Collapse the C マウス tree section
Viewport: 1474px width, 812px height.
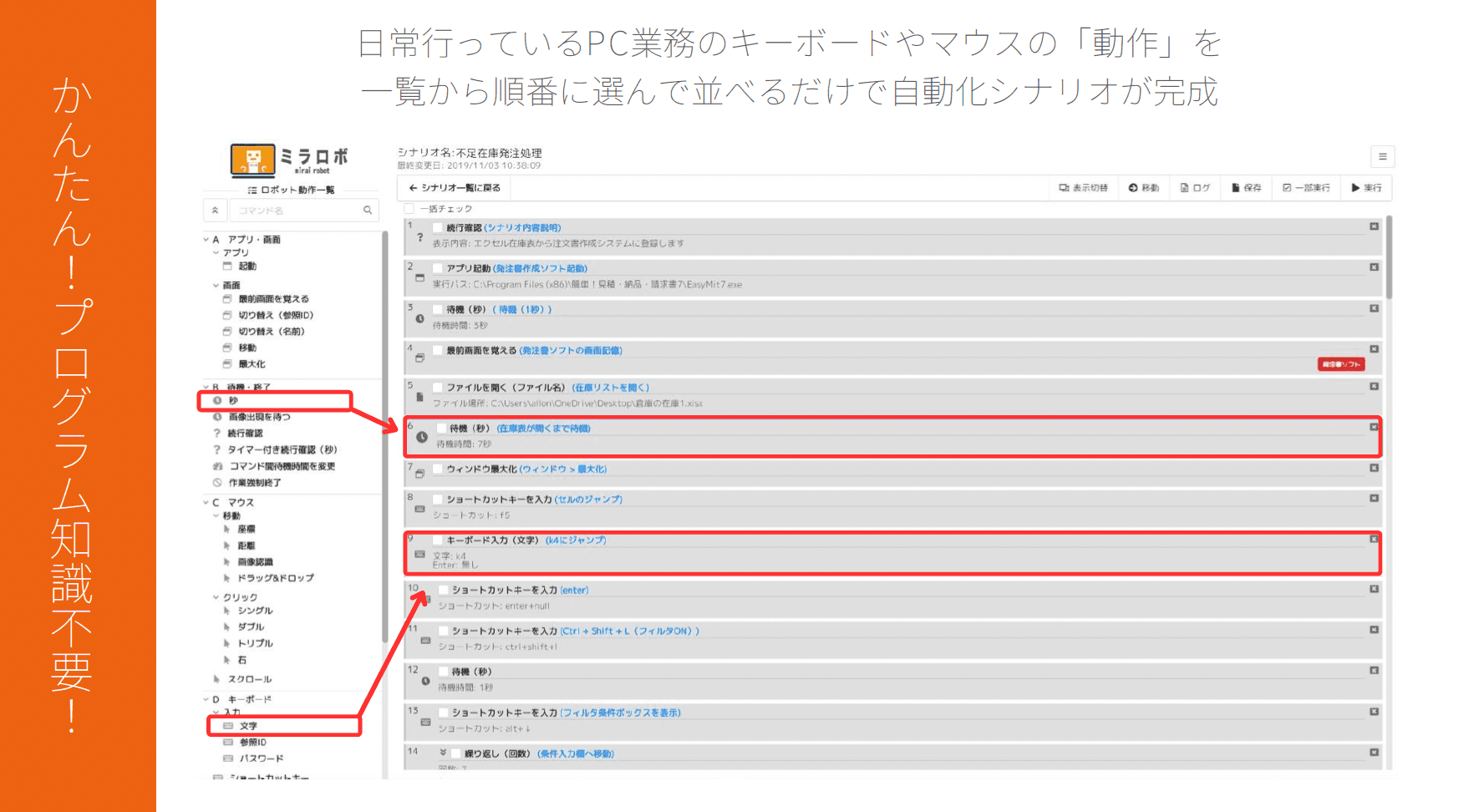(206, 503)
